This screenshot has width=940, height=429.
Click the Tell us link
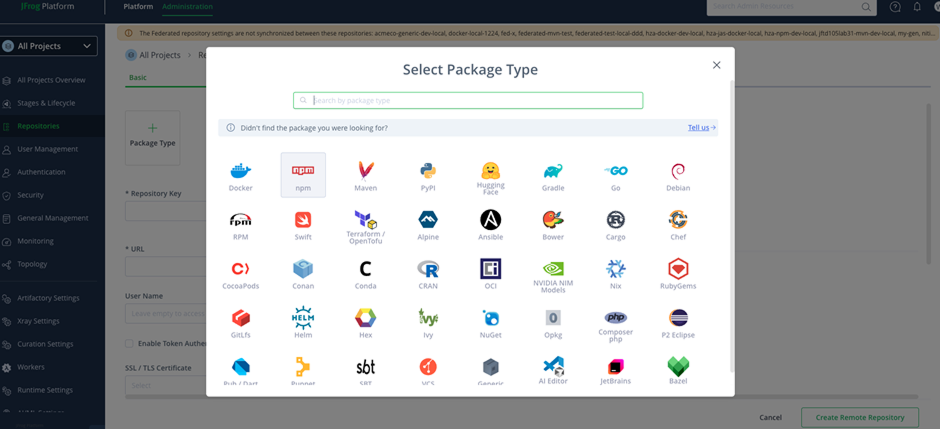(701, 128)
